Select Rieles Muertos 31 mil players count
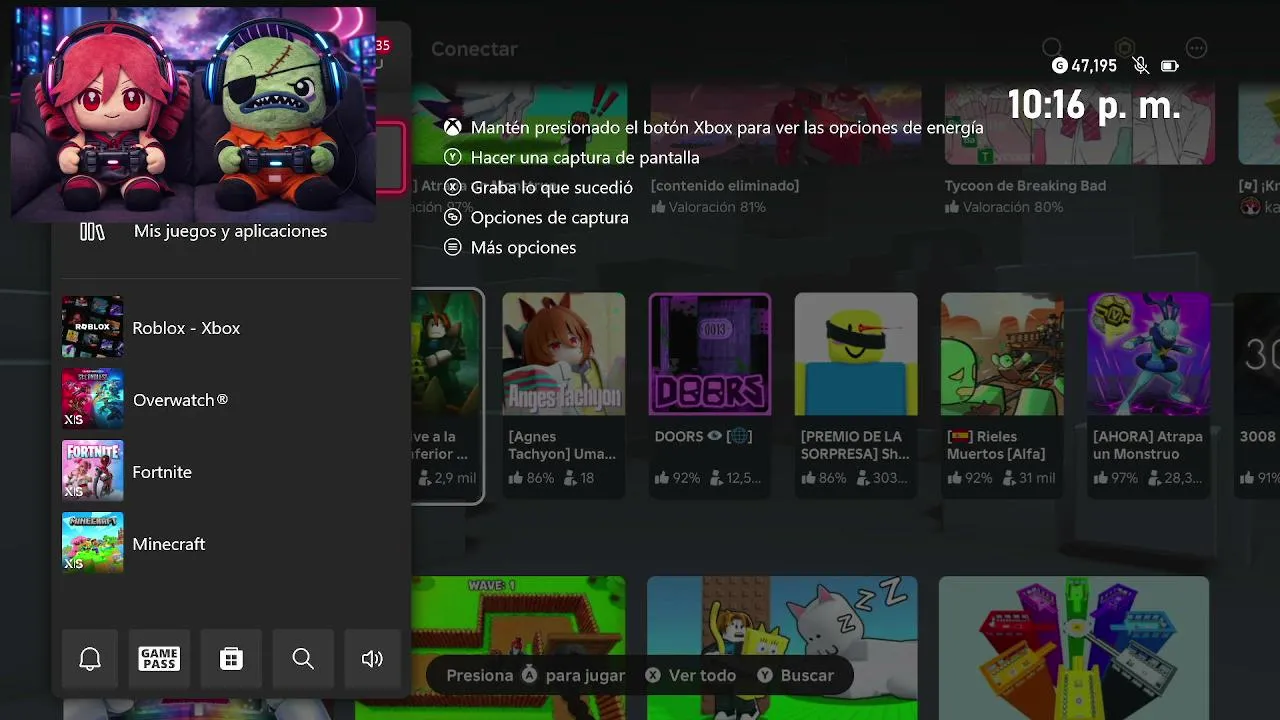1280x720 pixels. click(x=1029, y=478)
